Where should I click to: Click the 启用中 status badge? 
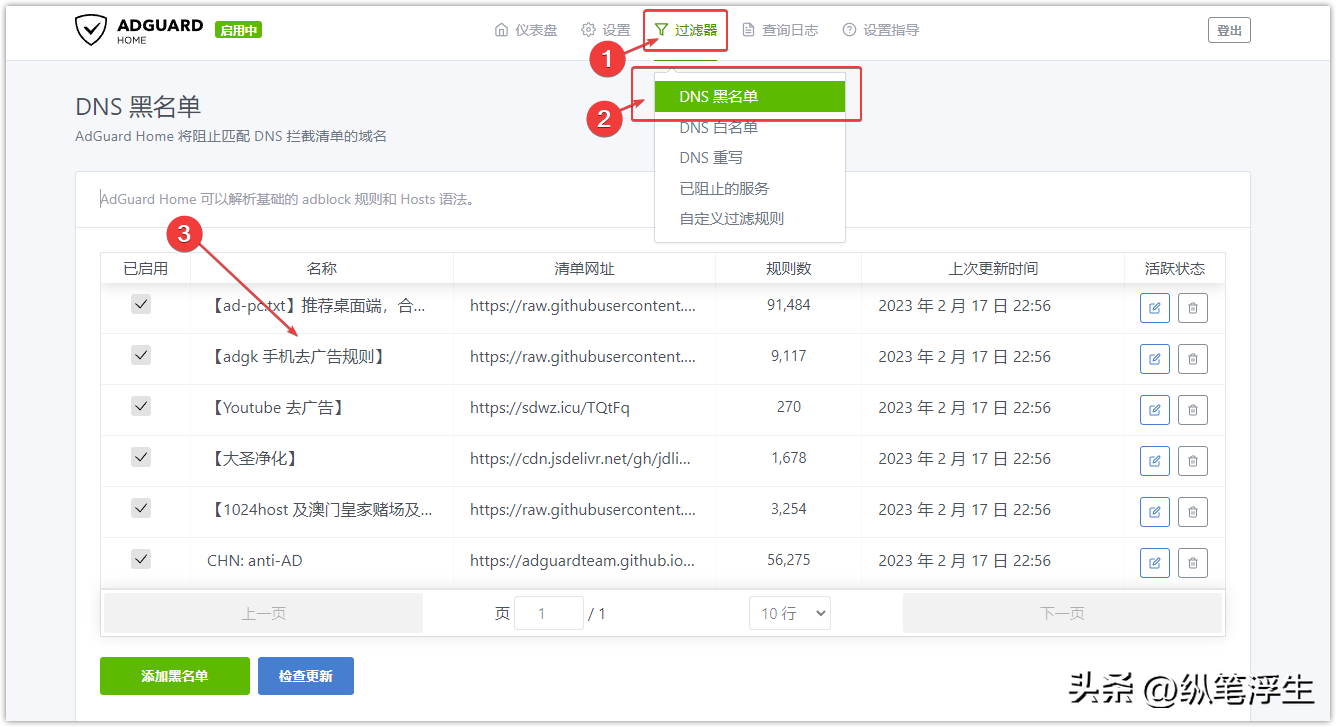click(x=238, y=30)
